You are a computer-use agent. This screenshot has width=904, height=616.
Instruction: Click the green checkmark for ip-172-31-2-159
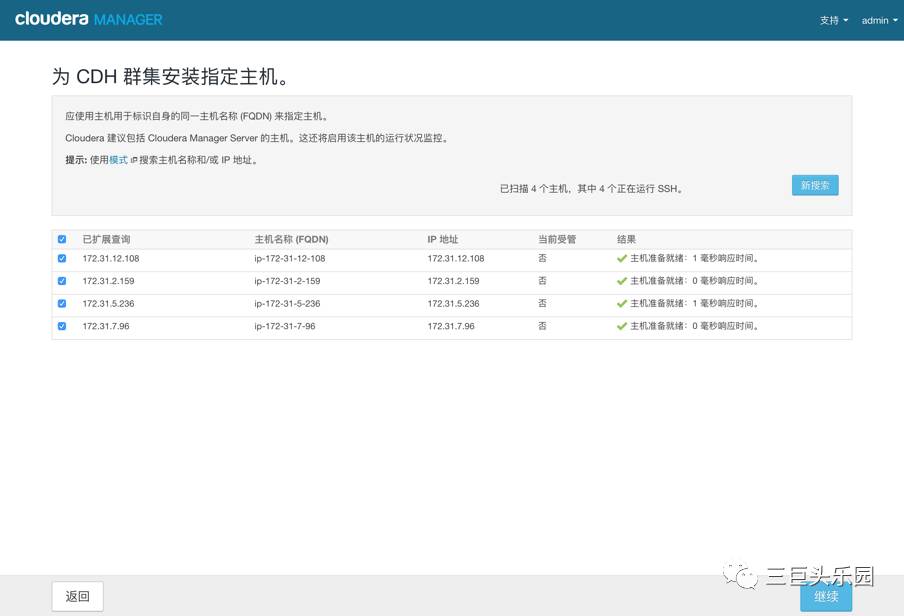(x=622, y=281)
